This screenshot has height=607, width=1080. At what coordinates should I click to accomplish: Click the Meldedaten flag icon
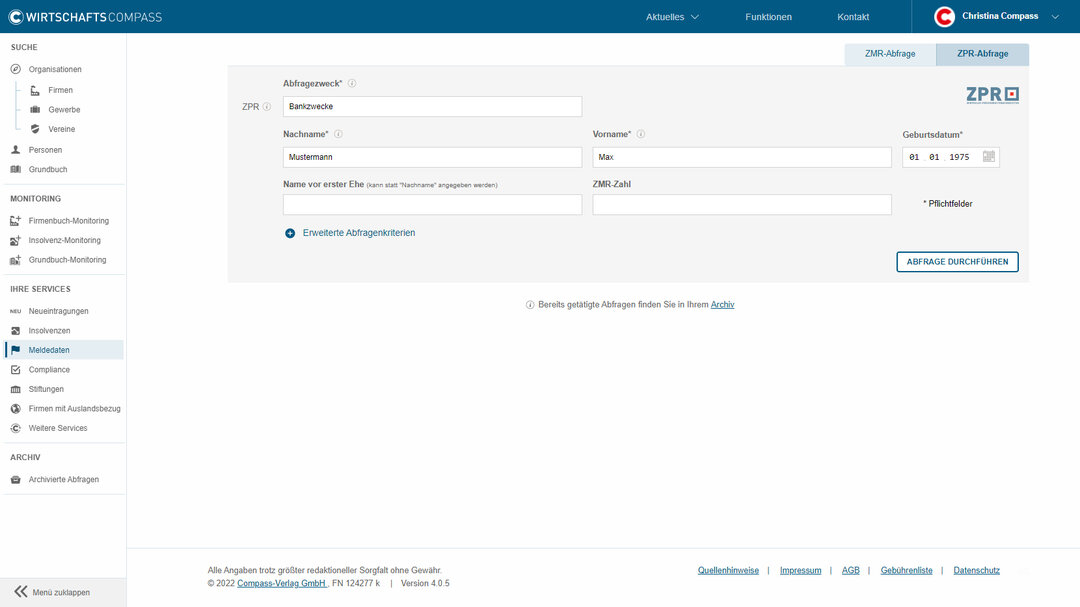click(16, 350)
